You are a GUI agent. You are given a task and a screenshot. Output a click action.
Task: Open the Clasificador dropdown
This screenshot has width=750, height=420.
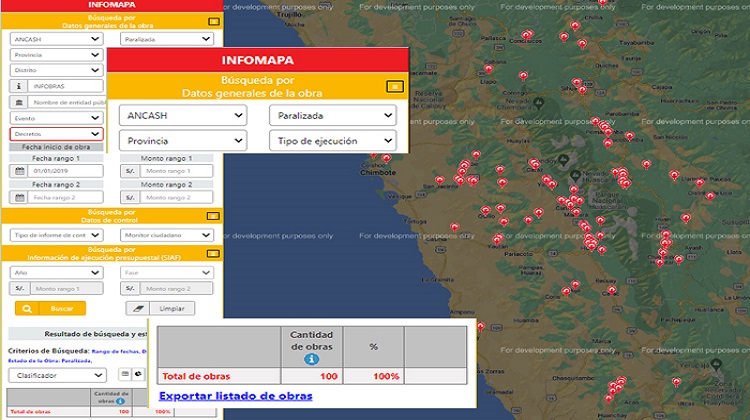pyautogui.click(x=57, y=376)
